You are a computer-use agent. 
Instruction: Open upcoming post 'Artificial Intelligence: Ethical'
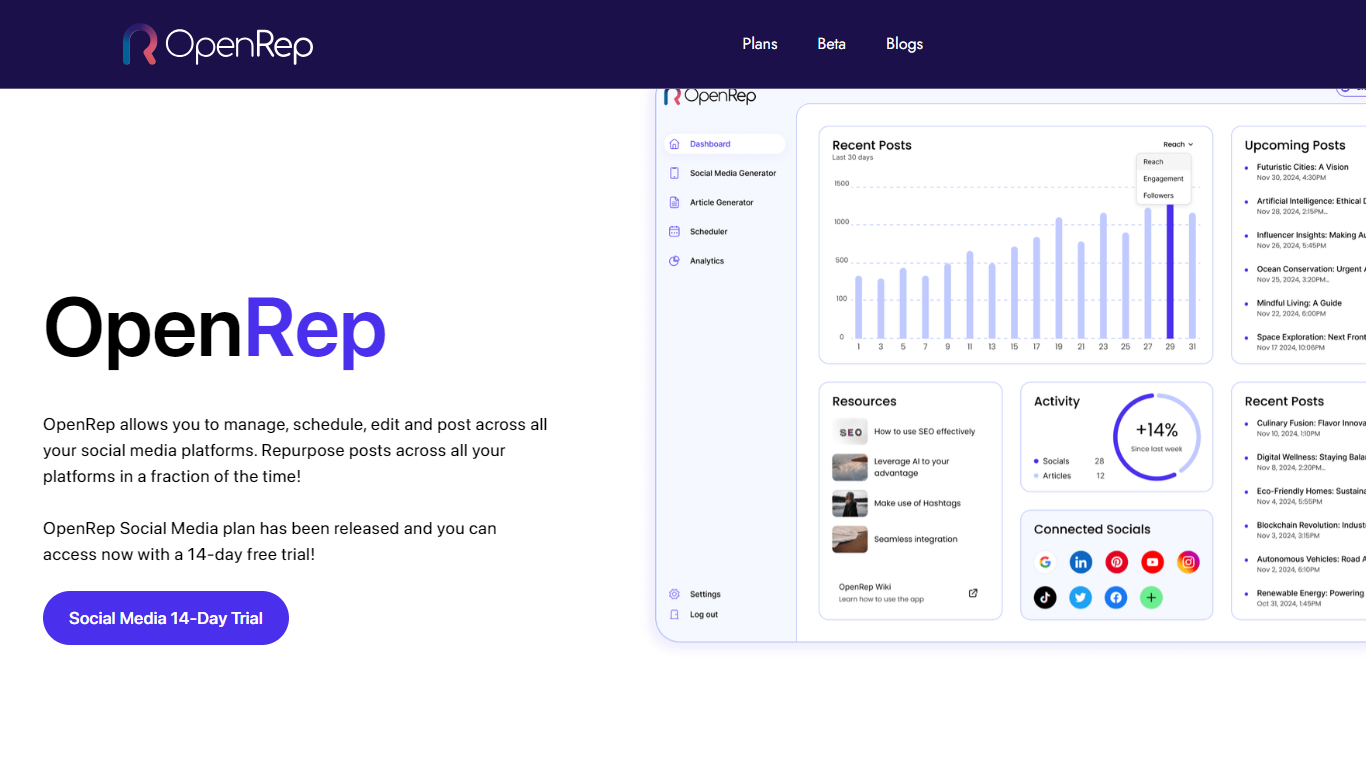point(1311,201)
